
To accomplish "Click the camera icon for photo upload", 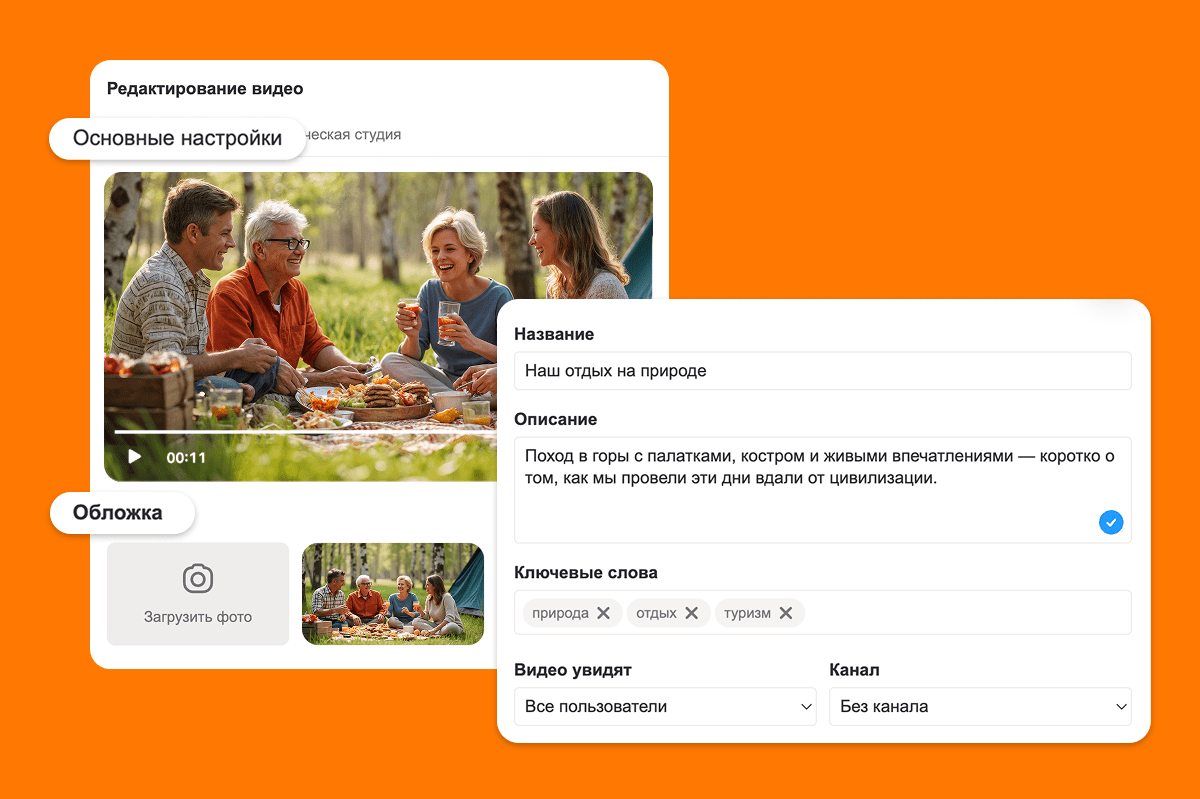I will [198, 579].
